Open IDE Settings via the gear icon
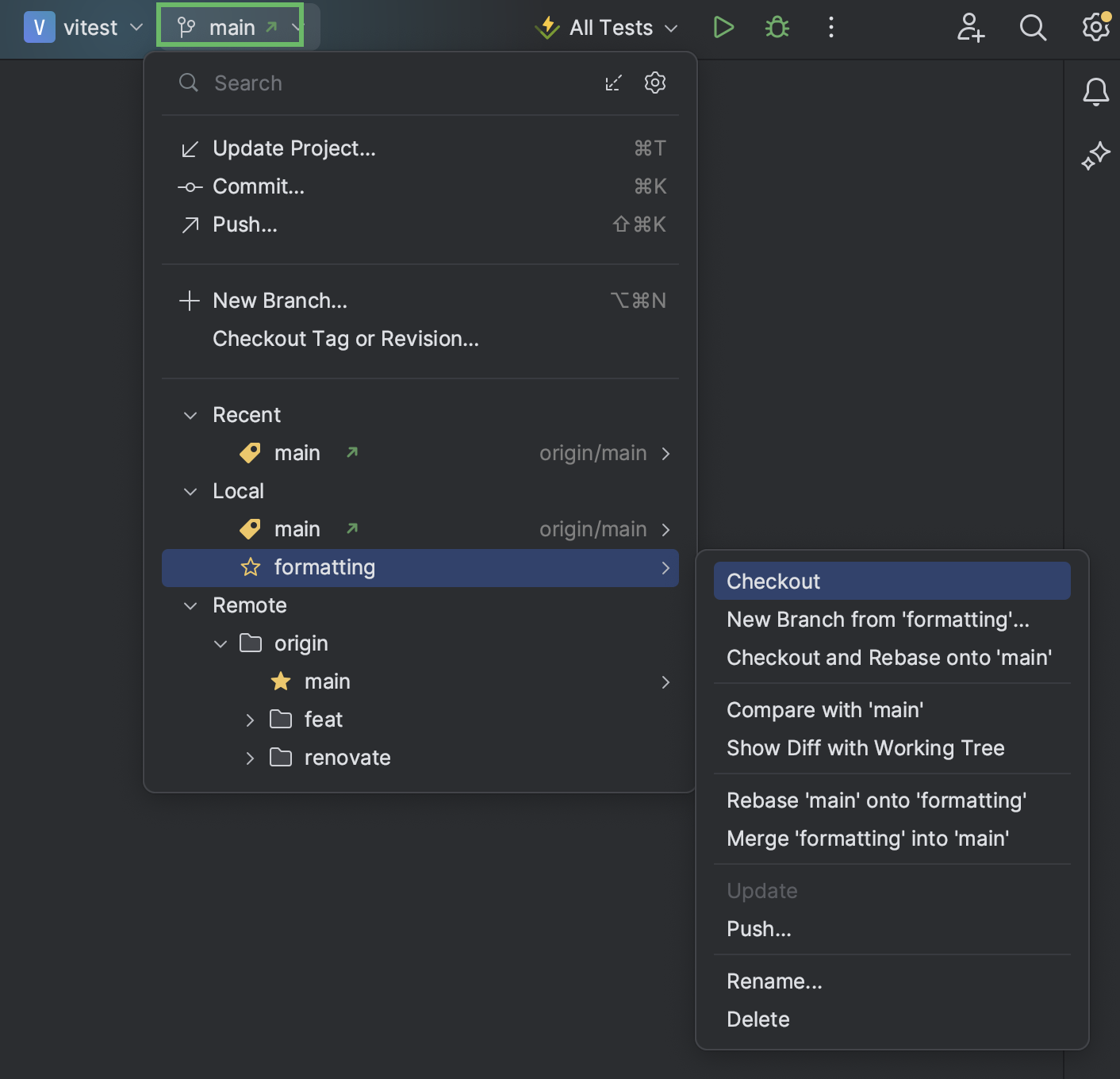Image resolution: width=1120 pixels, height=1079 pixels. point(1095,27)
